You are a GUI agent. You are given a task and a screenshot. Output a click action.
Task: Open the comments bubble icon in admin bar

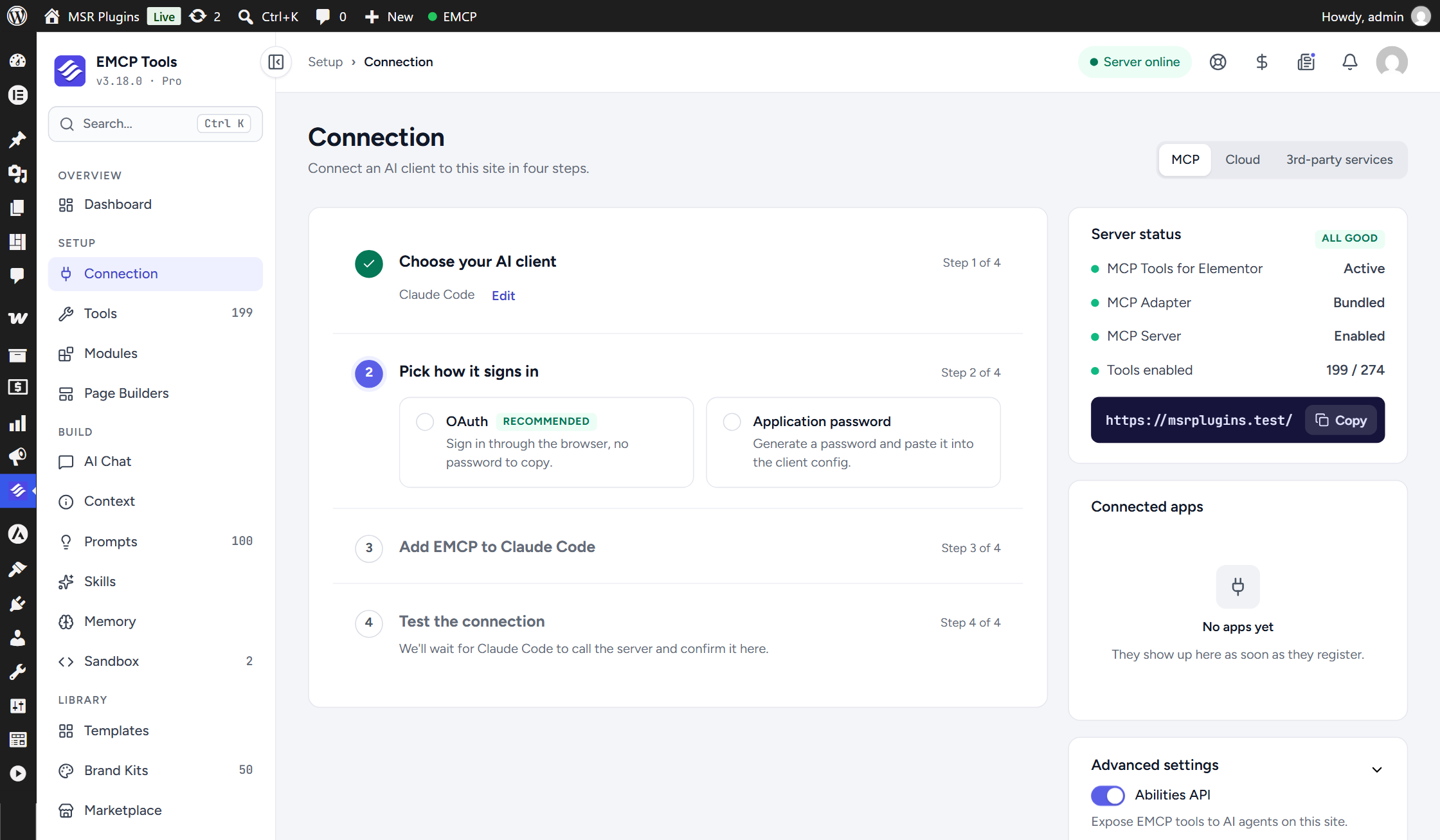(323, 16)
